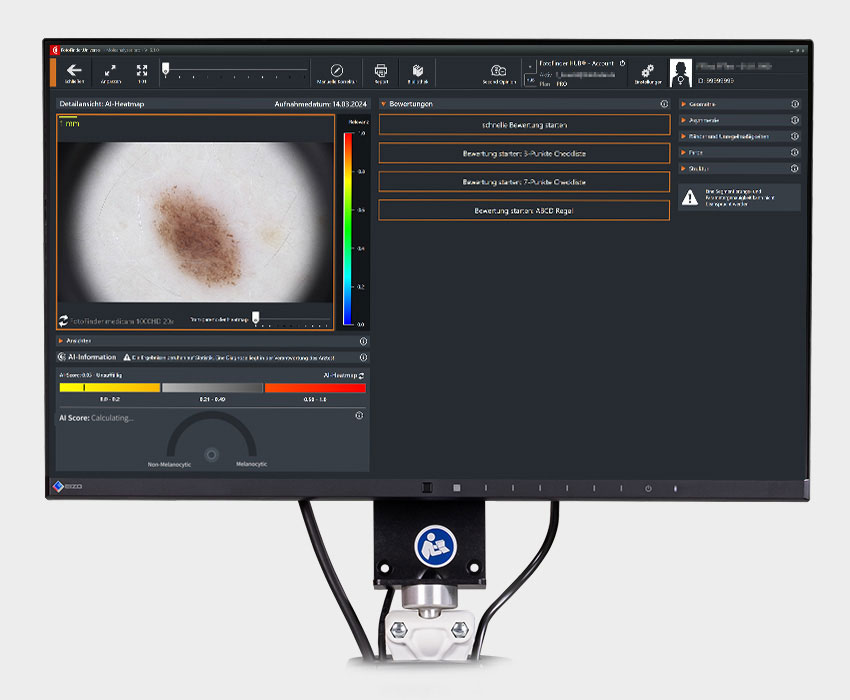Click the segmentation warning triangle icon

tap(690, 197)
